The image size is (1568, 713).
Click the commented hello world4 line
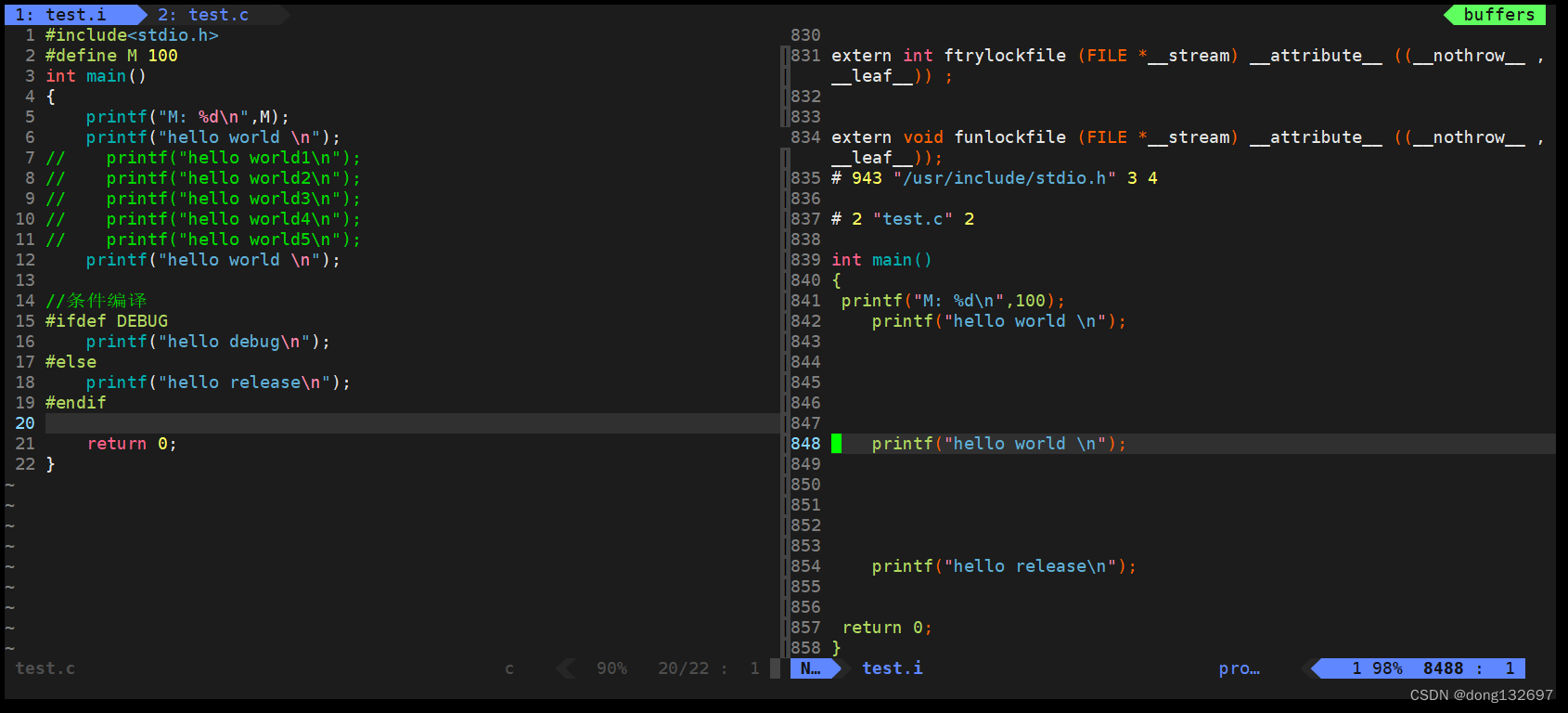coord(202,219)
